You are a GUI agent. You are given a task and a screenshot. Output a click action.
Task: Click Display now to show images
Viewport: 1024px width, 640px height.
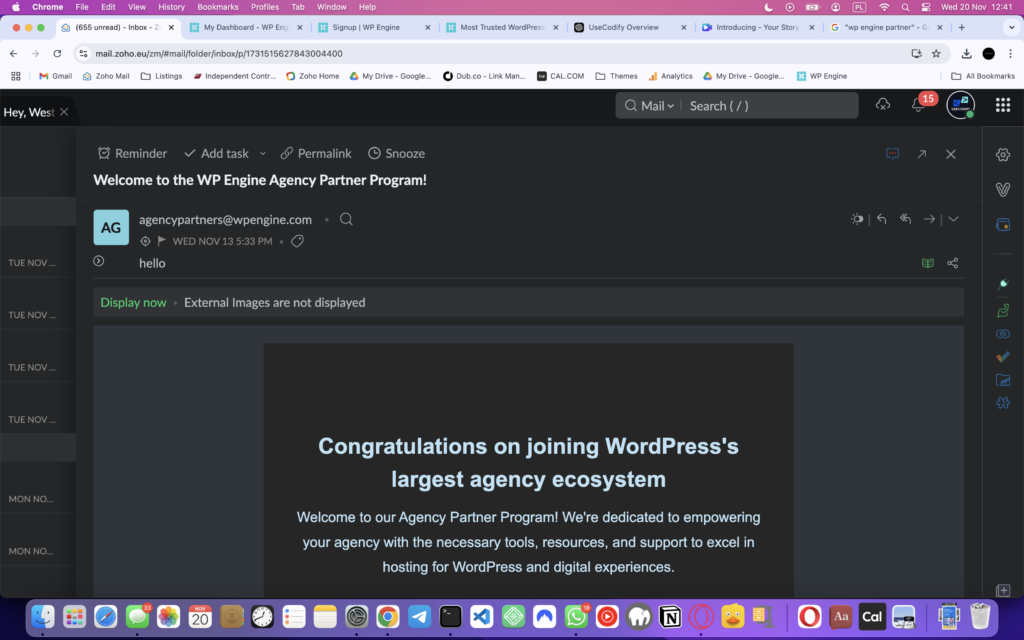tap(133, 302)
